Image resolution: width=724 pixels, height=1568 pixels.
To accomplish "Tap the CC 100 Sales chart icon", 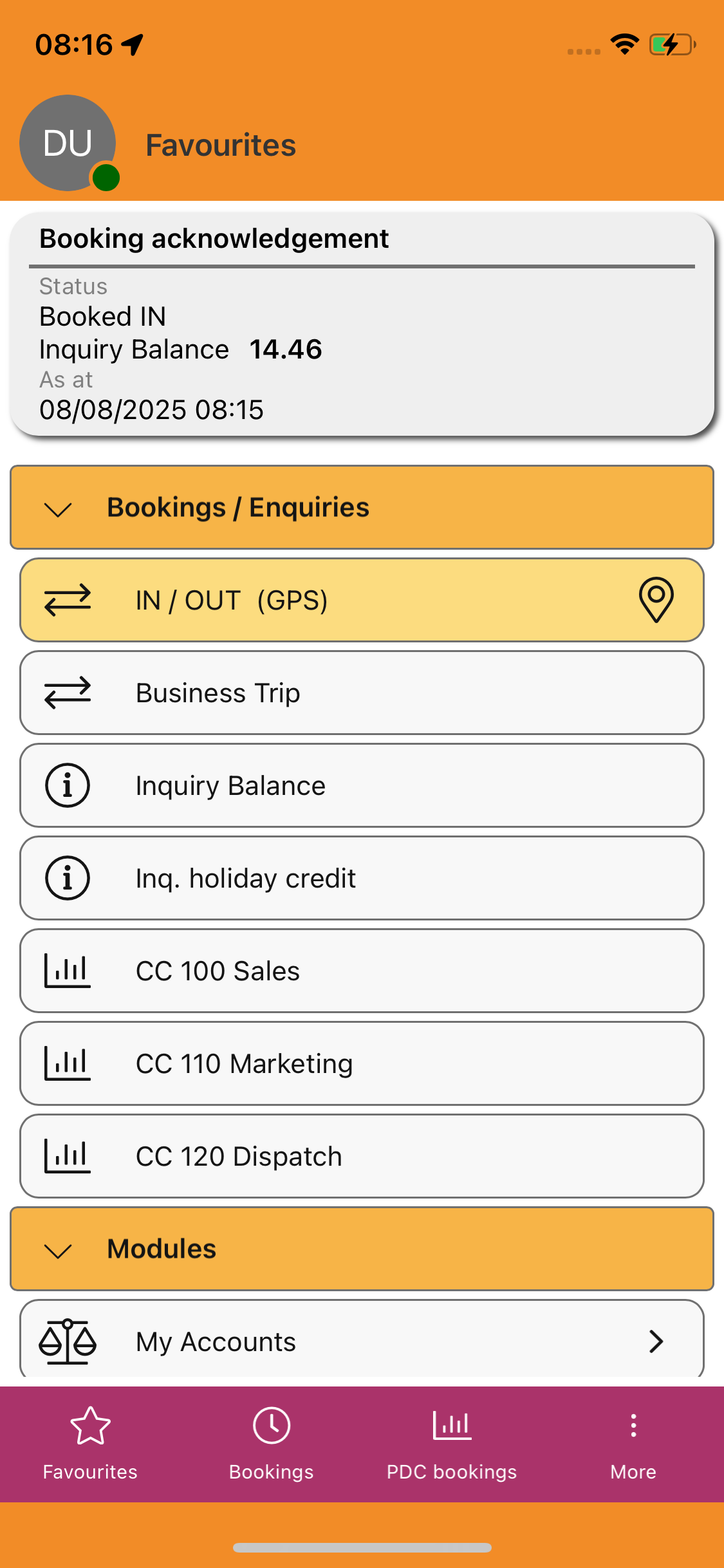I will (x=68, y=971).
